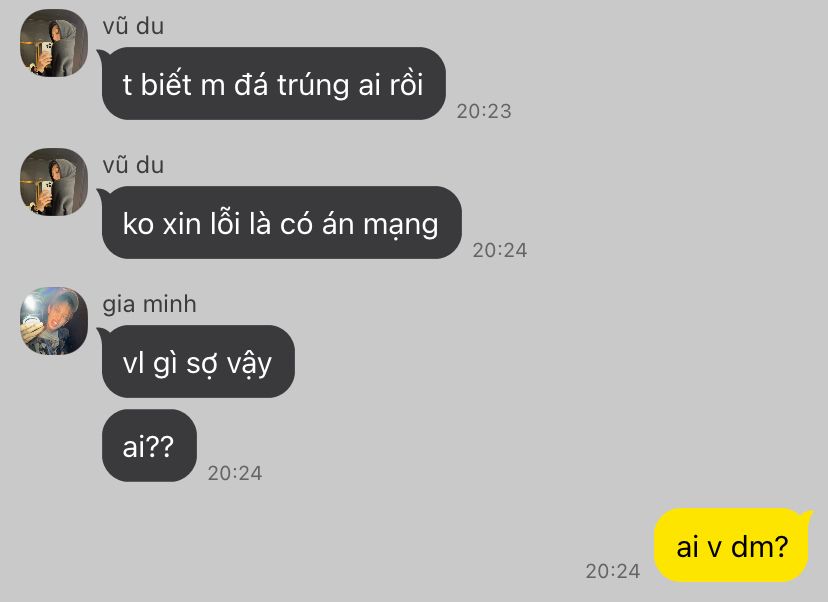Select the sender name vũ du at top
Image resolution: width=828 pixels, height=602 pixels.
133,26
